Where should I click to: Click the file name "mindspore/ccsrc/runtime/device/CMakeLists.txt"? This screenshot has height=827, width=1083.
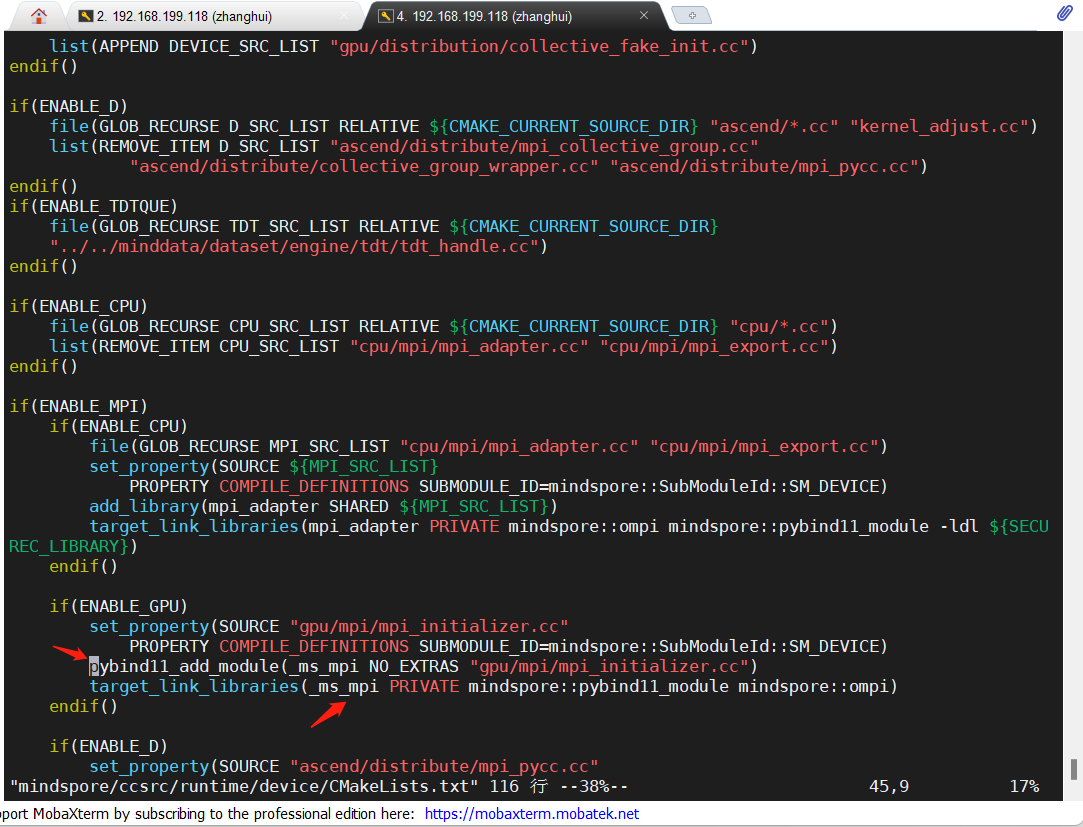point(244,786)
